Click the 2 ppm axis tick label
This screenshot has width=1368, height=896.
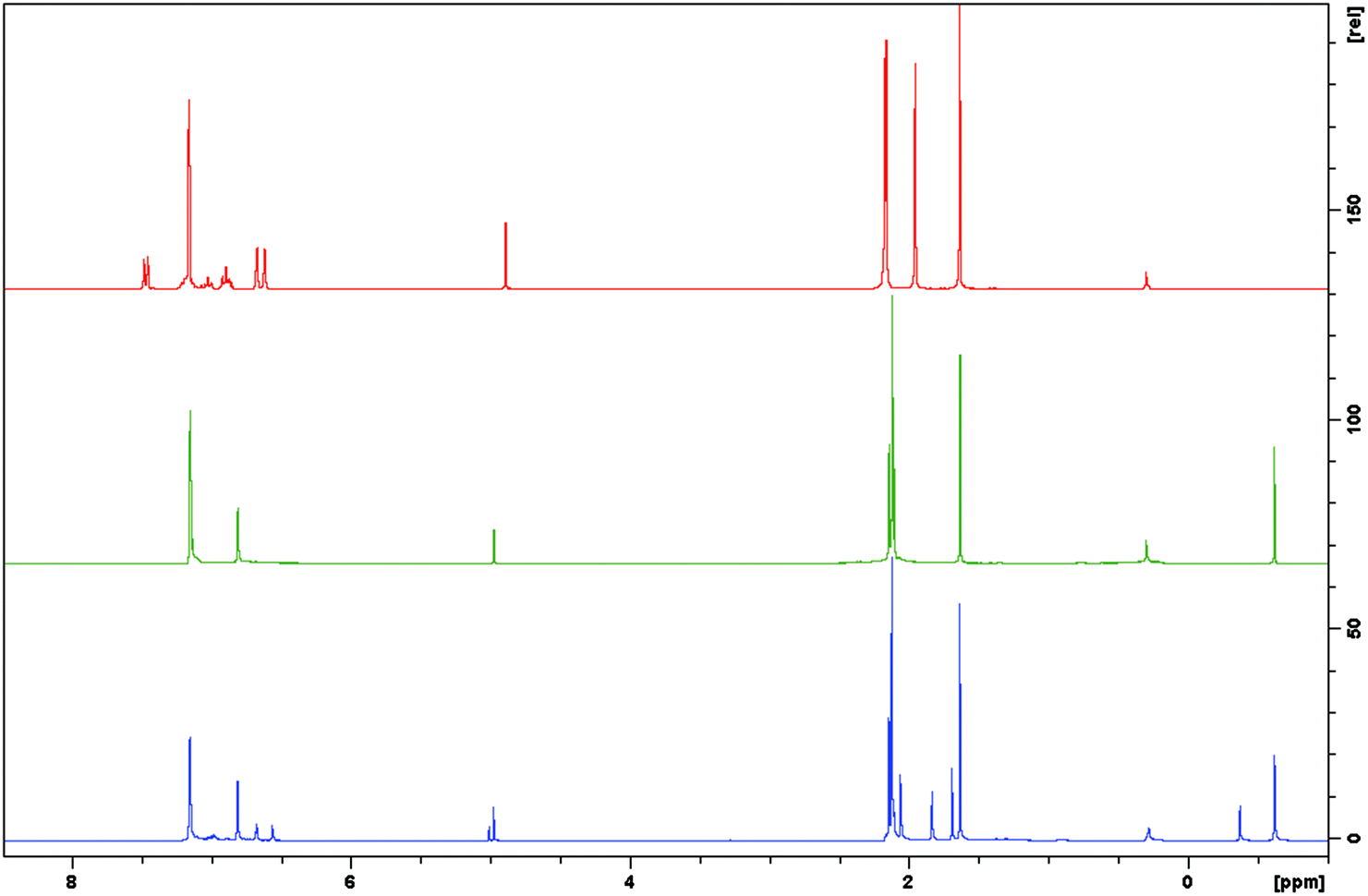click(x=908, y=881)
